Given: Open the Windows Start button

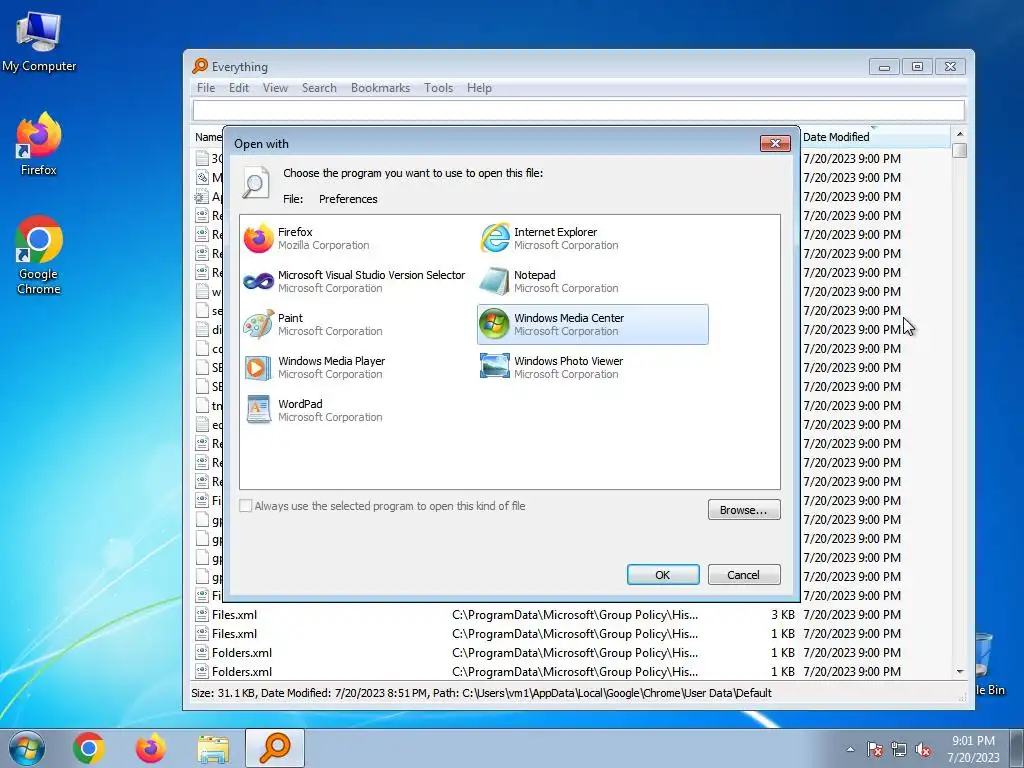Looking at the screenshot, I should click(27, 748).
